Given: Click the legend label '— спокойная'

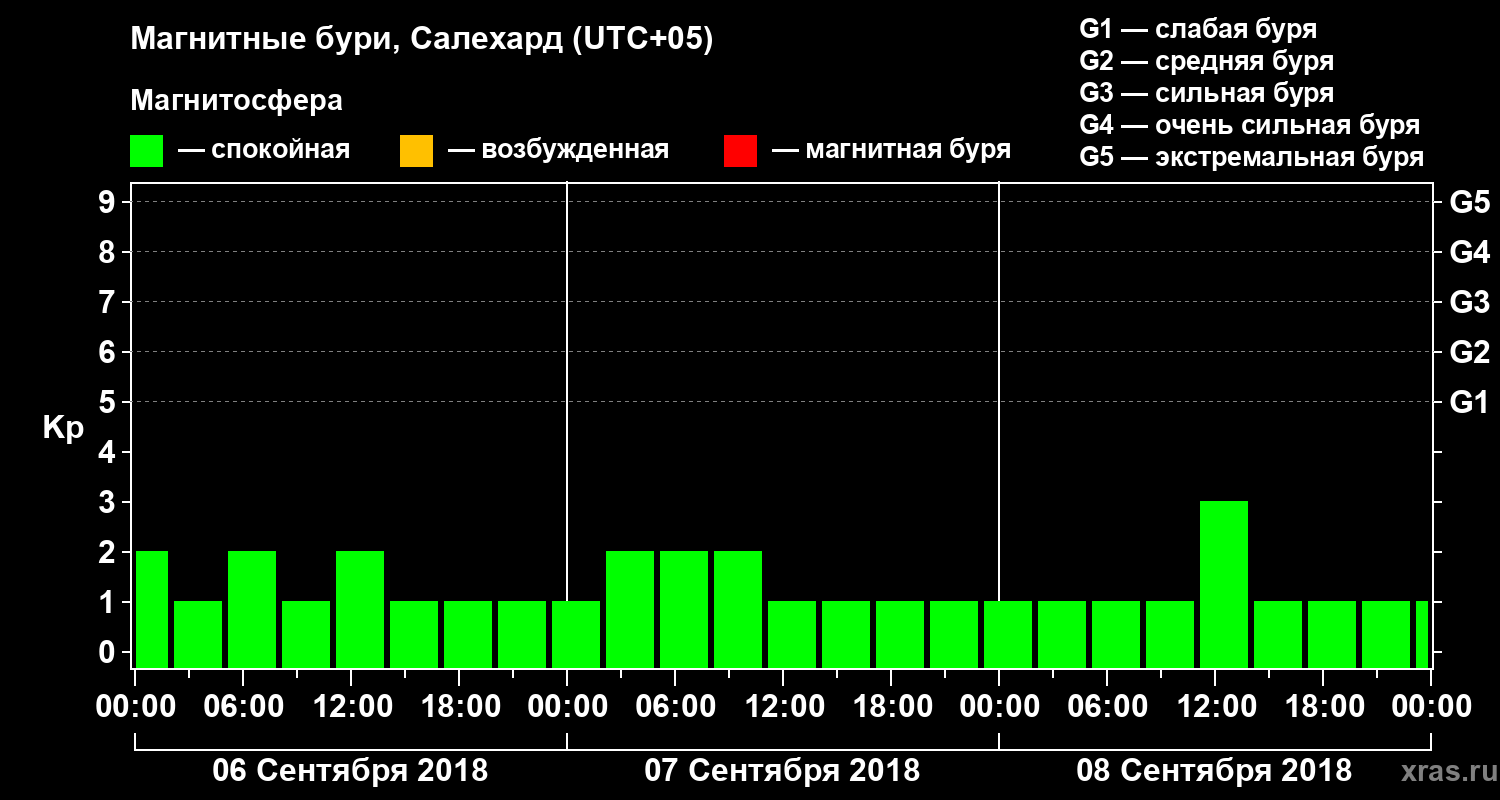Looking at the screenshot, I should pos(264,151).
